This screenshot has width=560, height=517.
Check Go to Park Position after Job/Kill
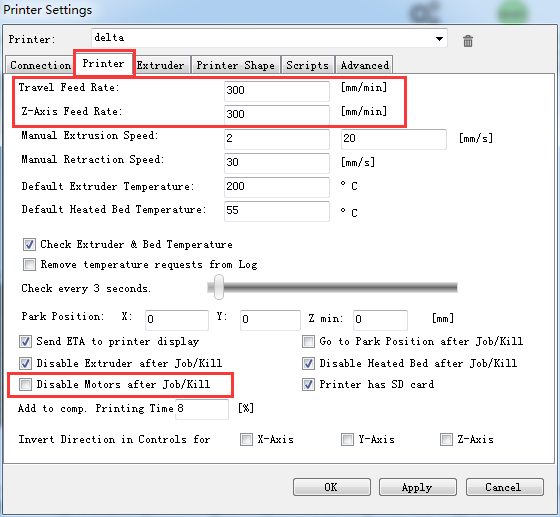tap(308, 341)
